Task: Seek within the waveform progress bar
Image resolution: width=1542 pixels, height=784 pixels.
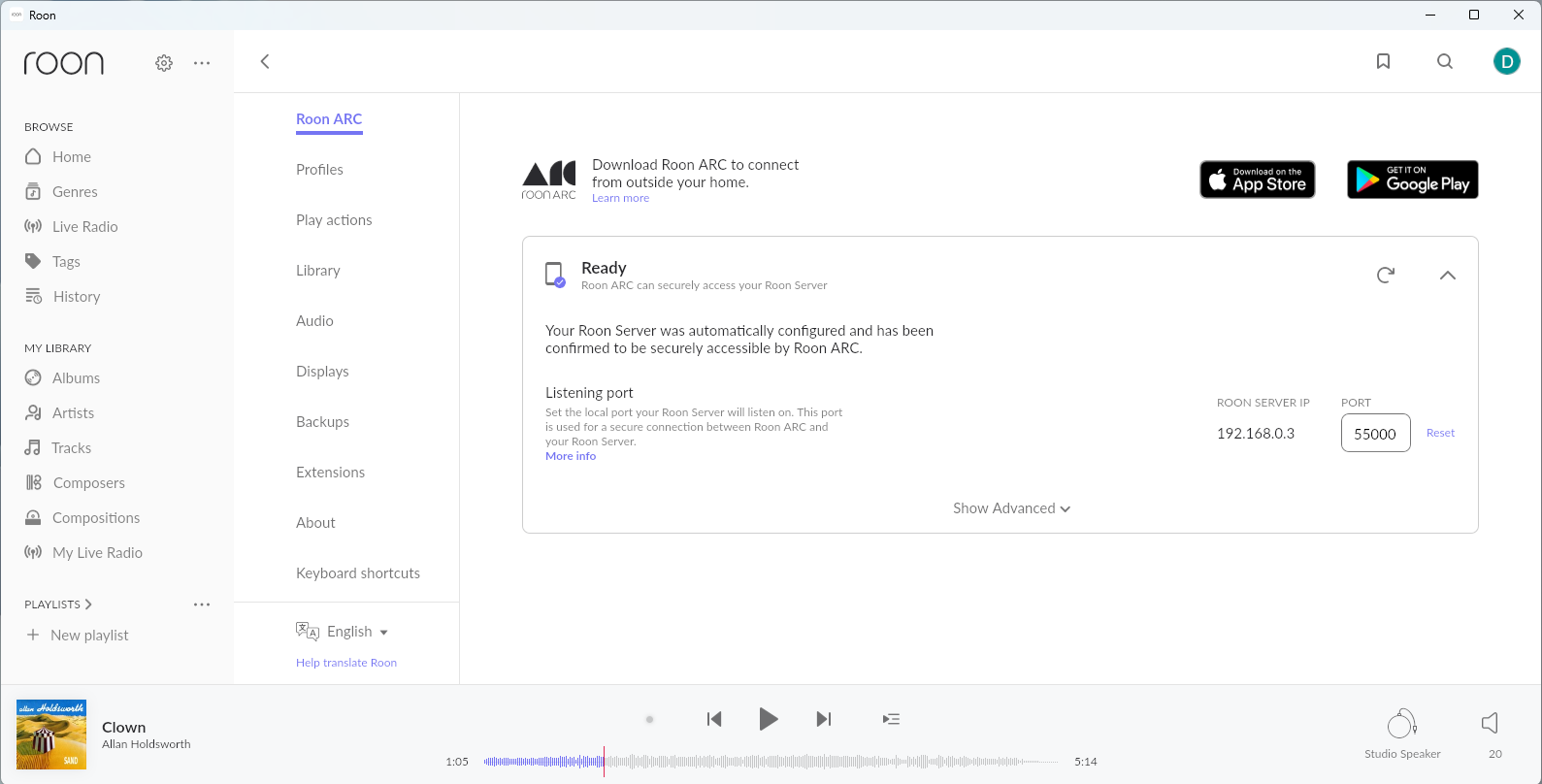Action: click(x=771, y=762)
